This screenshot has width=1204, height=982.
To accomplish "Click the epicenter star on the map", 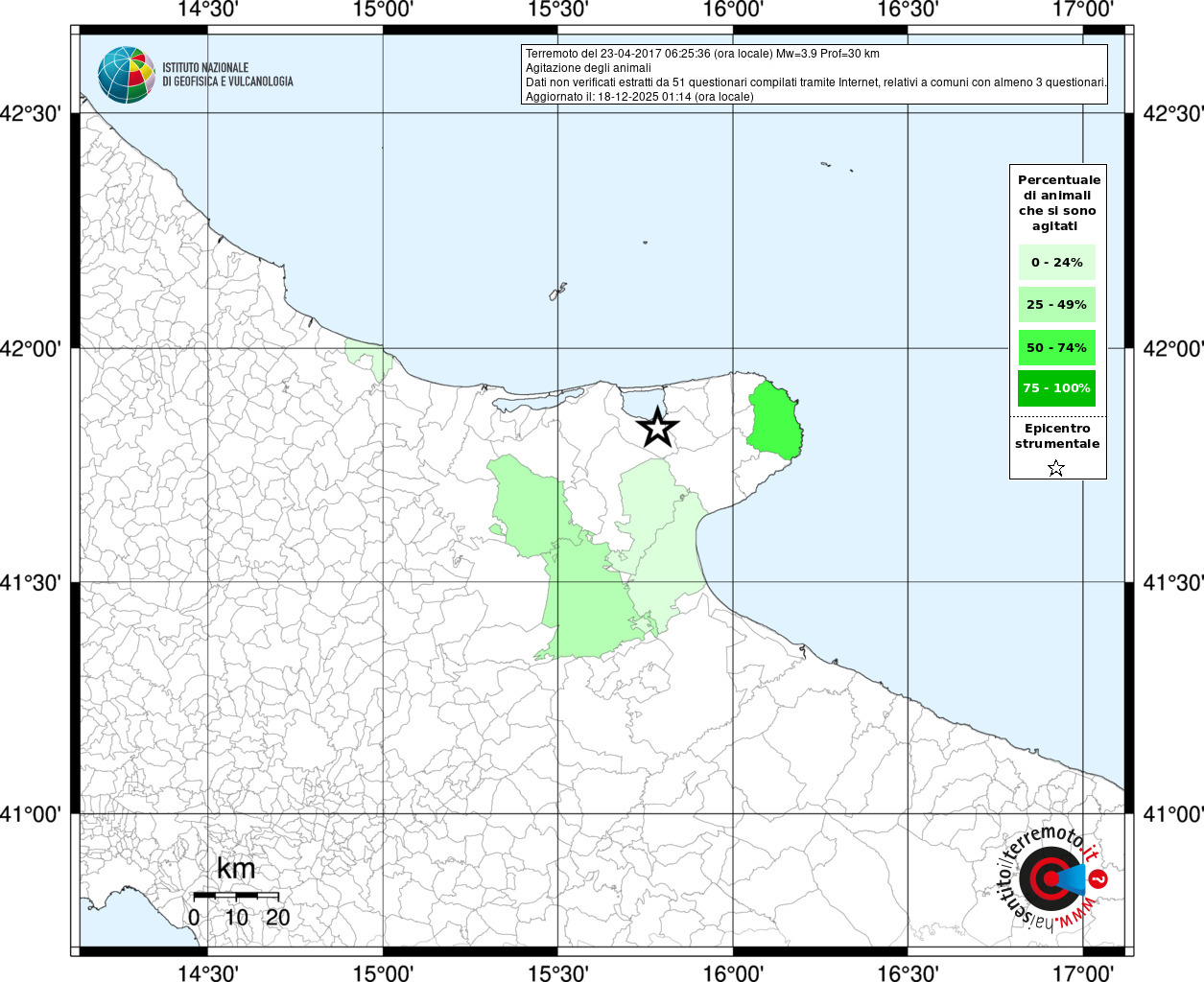I will click(x=657, y=427).
